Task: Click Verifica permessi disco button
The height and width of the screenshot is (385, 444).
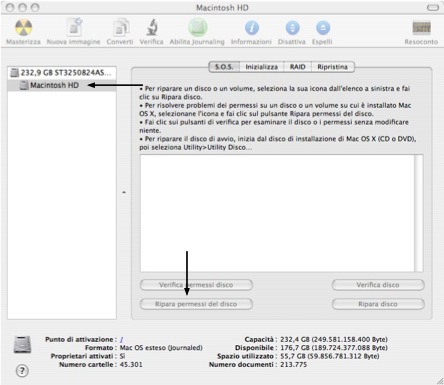Action: tap(196, 285)
